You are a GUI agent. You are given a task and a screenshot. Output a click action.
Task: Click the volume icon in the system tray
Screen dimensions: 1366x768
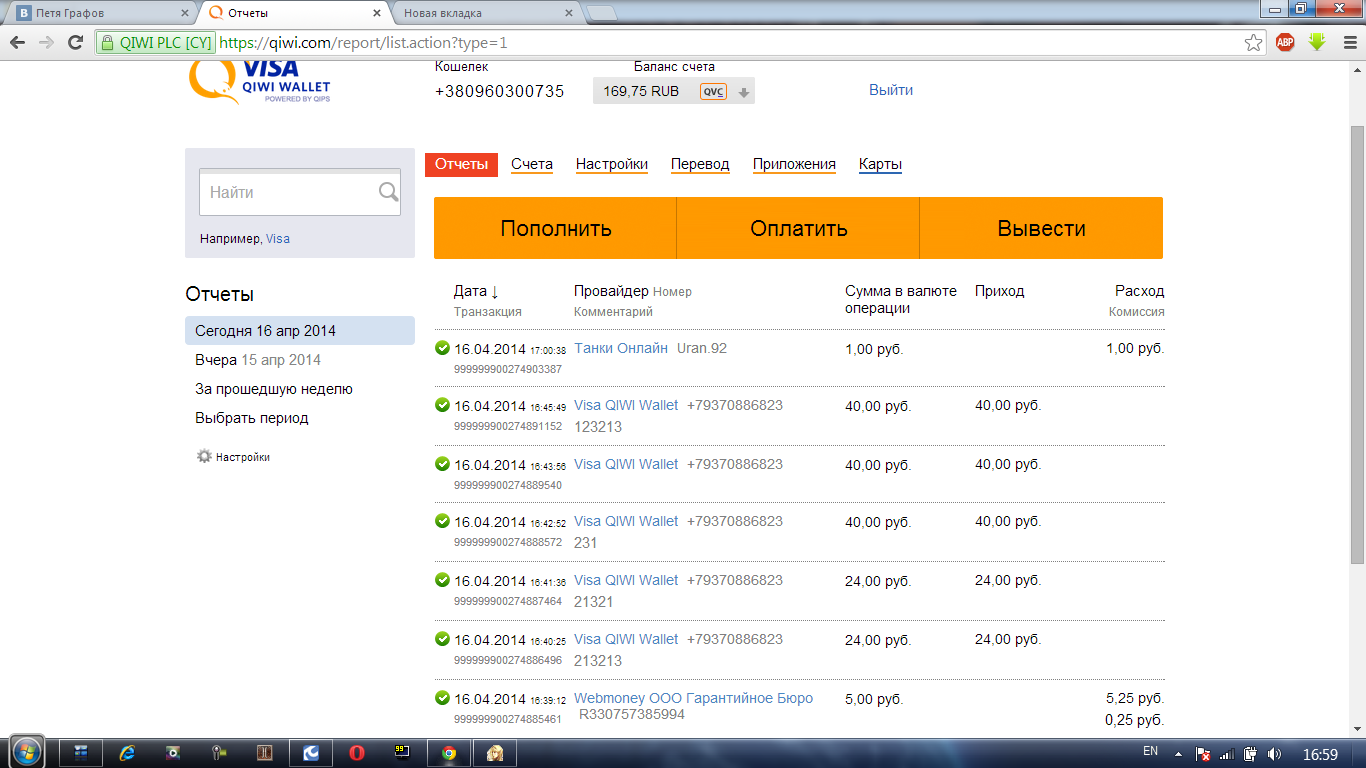coord(1274,753)
